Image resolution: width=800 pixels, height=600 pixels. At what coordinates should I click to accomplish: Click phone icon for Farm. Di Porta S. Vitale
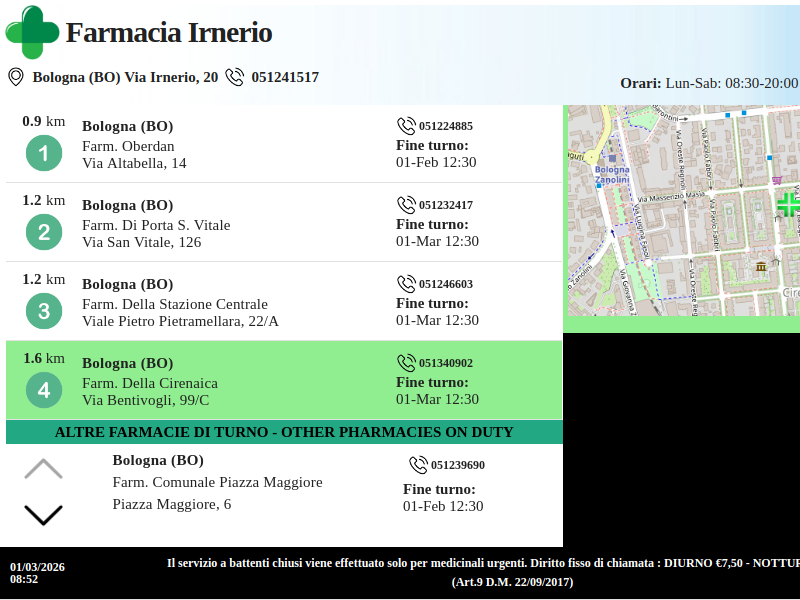click(x=406, y=205)
